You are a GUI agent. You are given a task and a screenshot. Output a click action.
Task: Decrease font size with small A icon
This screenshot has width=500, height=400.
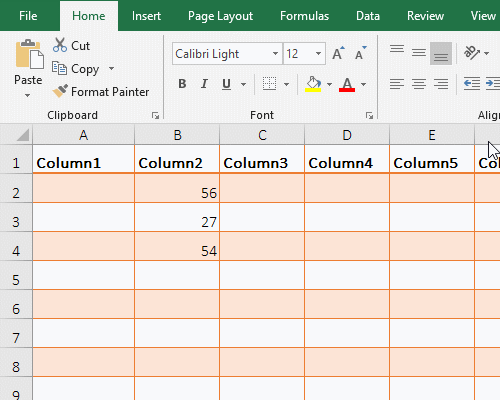click(x=360, y=53)
